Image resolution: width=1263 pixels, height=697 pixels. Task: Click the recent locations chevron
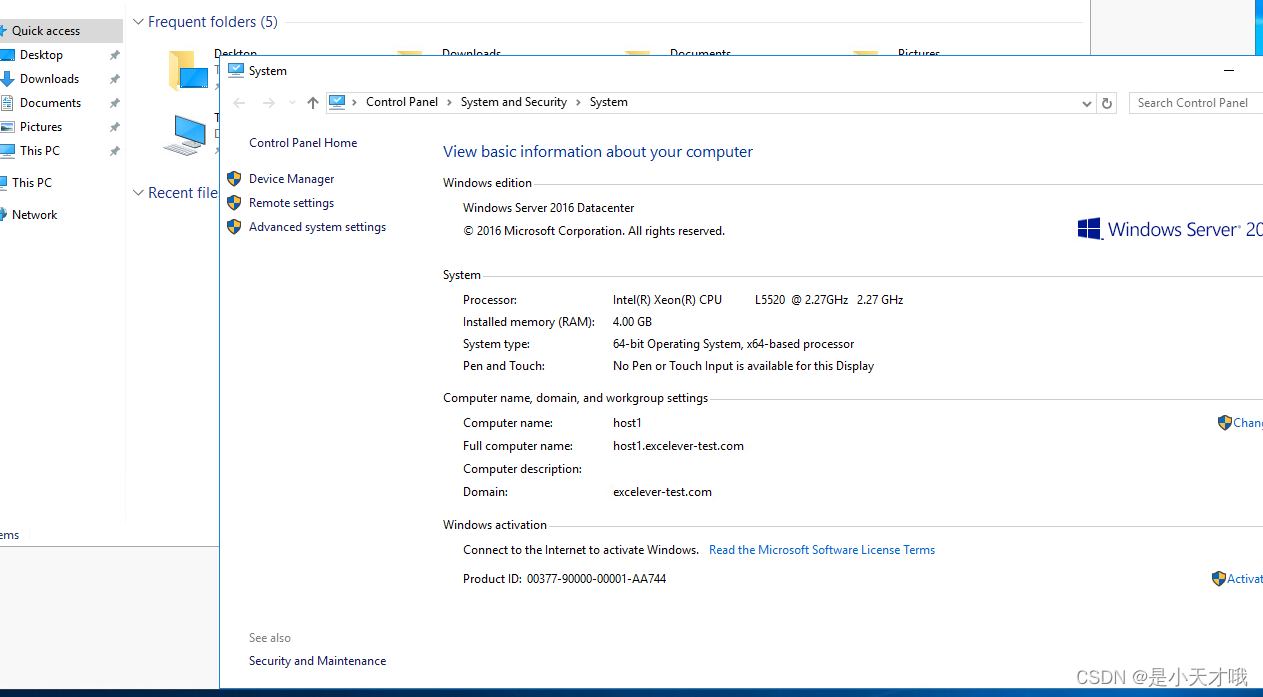pos(291,102)
